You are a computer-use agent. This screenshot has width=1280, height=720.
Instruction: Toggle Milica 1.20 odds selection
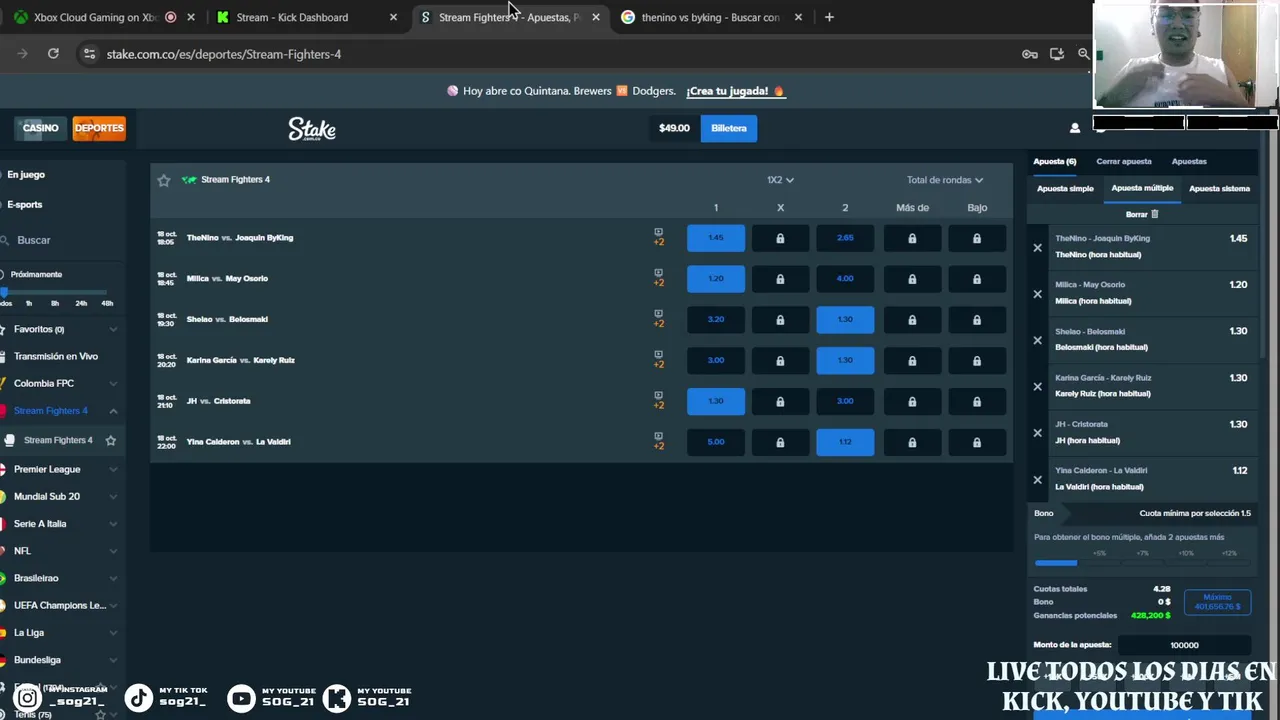click(x=716, y=279)
